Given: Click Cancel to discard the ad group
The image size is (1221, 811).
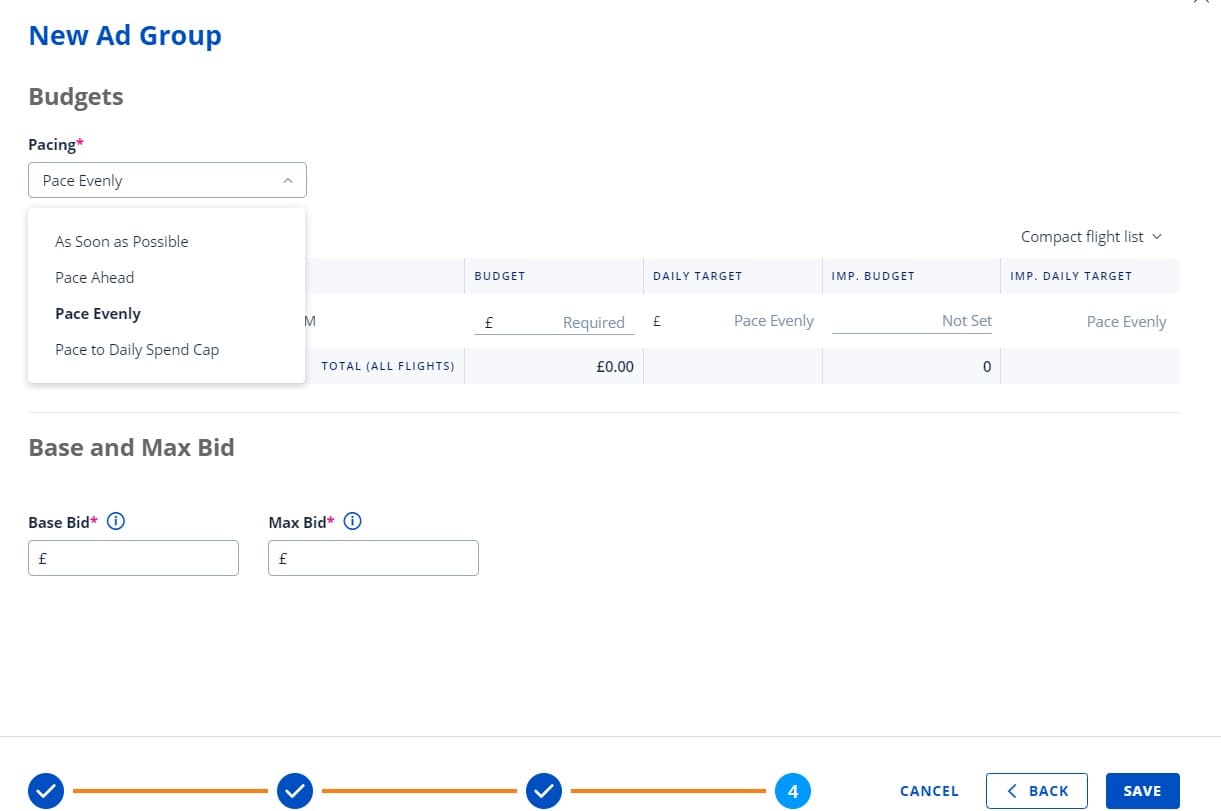Looking at the screenshot, I should tap(928, 790).
